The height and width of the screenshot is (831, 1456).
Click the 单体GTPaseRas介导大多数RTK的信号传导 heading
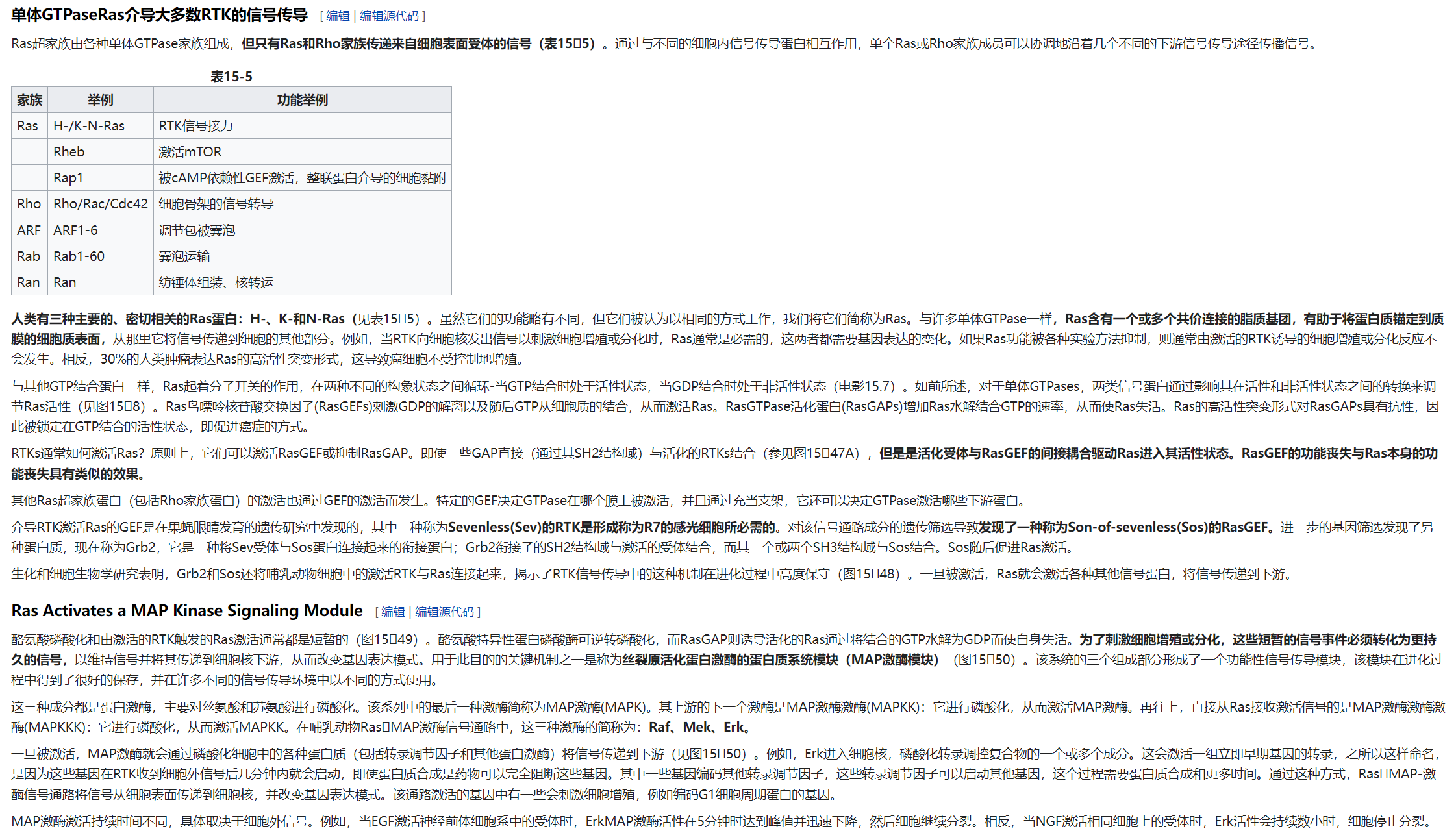(x=159, y=15)
